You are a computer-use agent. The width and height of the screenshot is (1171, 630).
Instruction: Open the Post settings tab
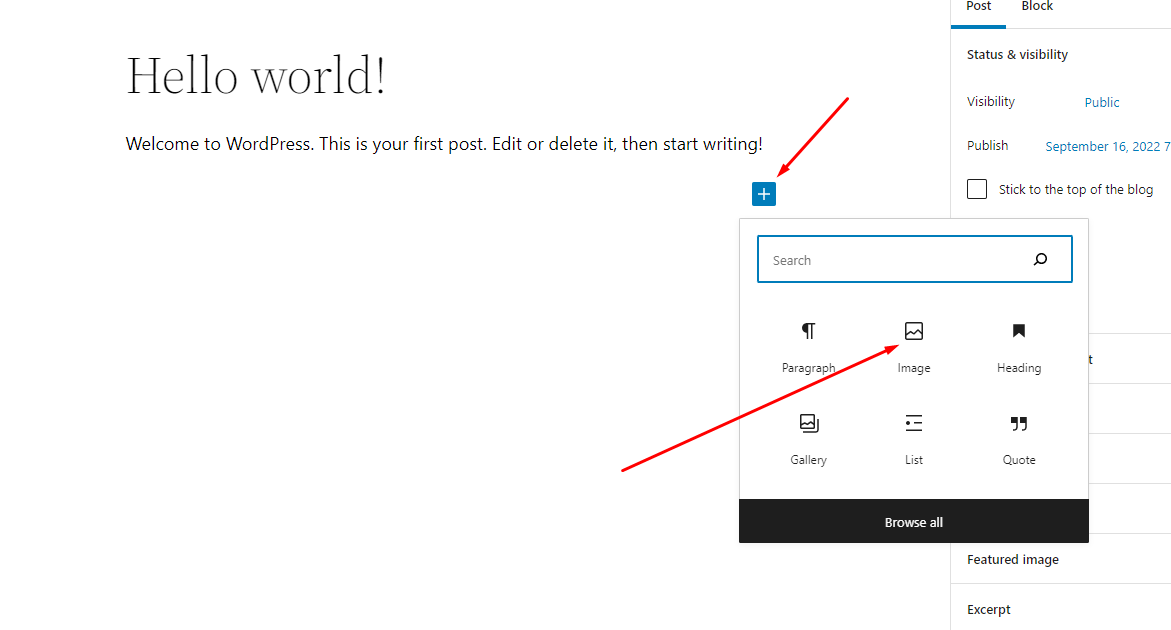point(977,6)
